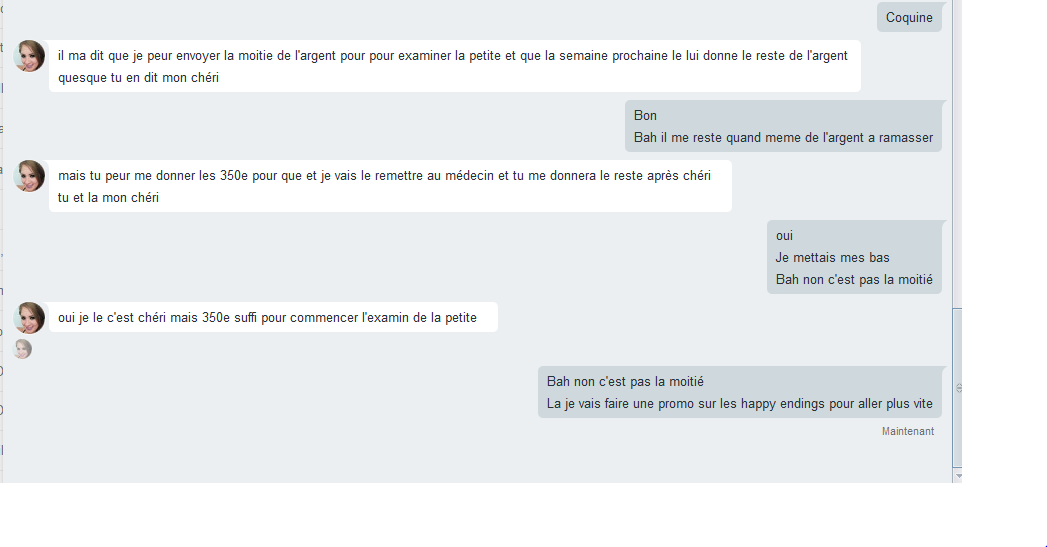The height and width of the screenshot is (547, 1047).
Task: Click the 'Bon' sent message line
Action: pyautogui.click(x=645, y=116)
